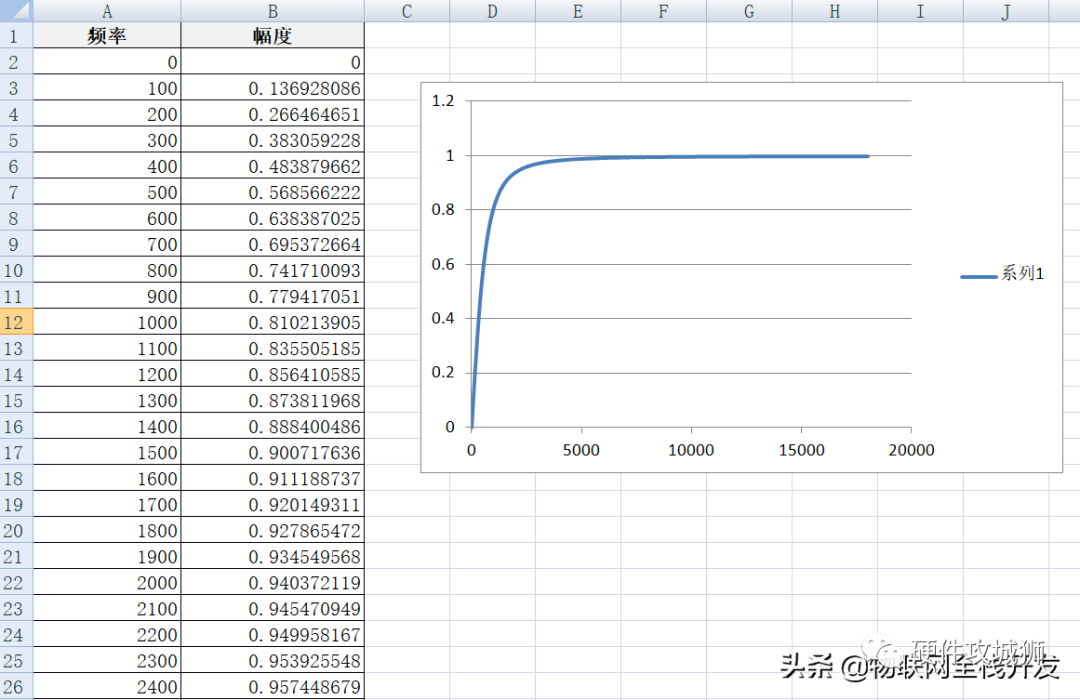Viewport: 1080px width, 700px height.
Task: Select cell containing 0.483879662
Action: pyautogui.click(x=273, y=166)
